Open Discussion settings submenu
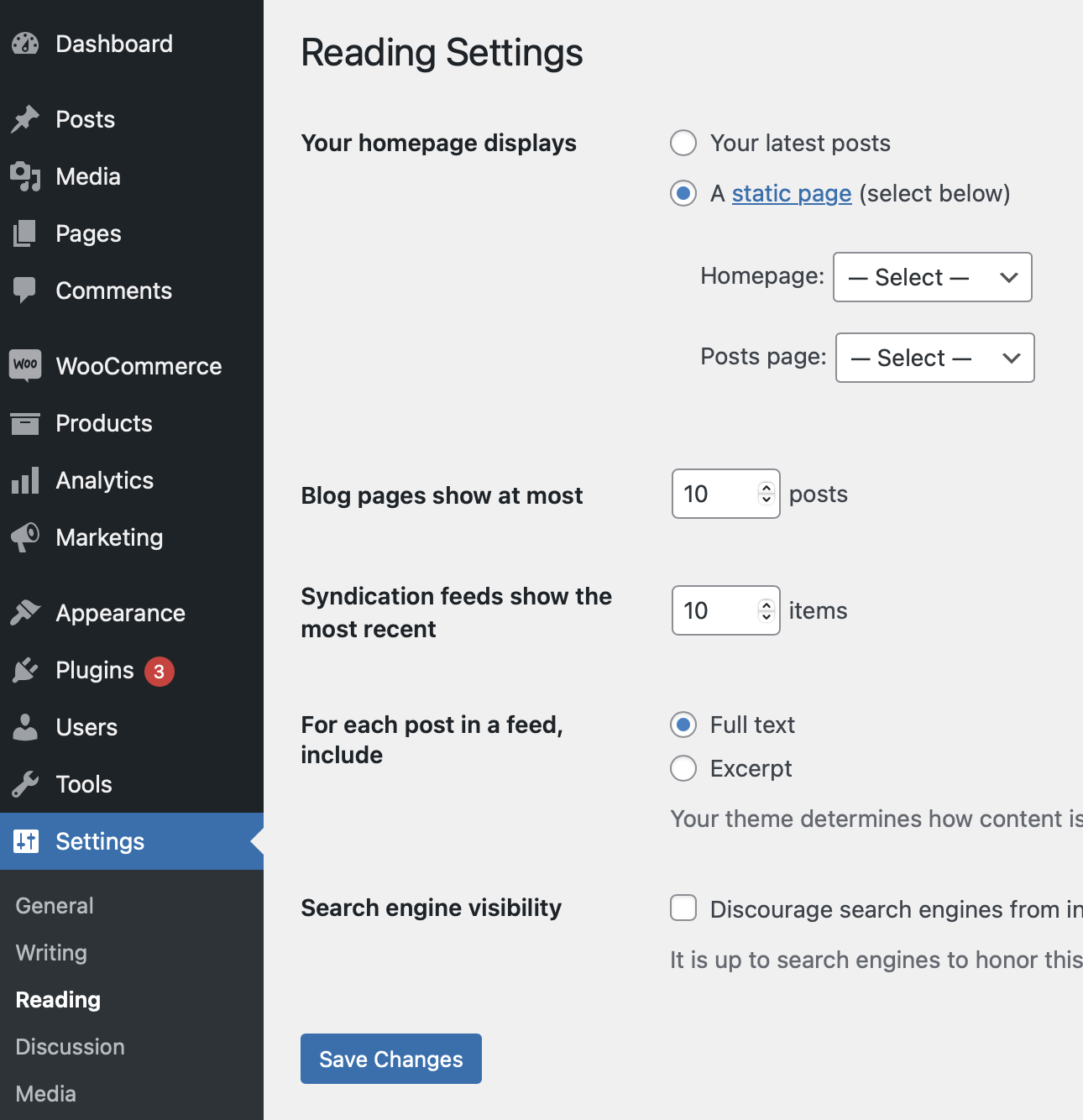 [71, 1047]
